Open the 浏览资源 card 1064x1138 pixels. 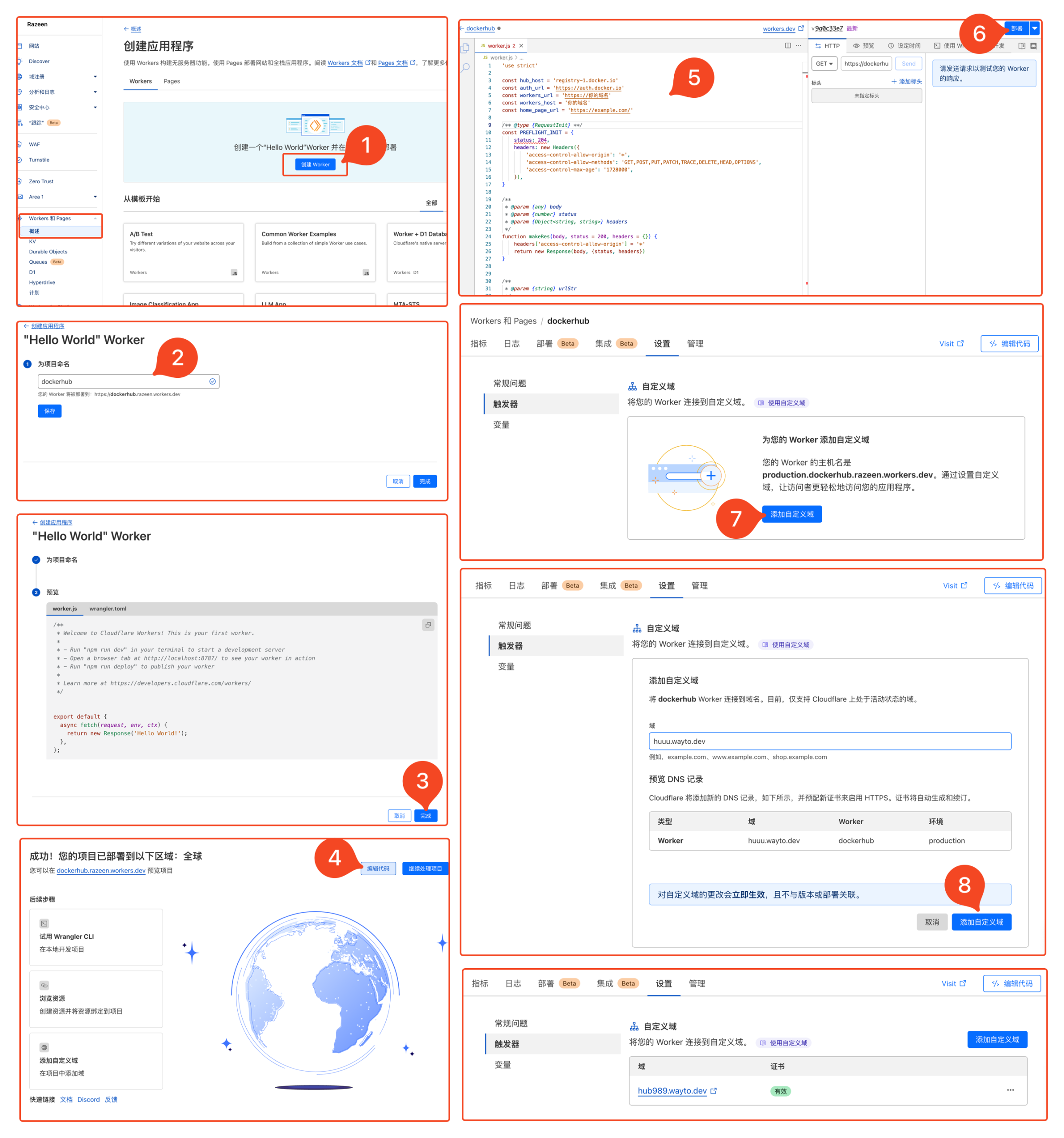click(x=96, y=999)
